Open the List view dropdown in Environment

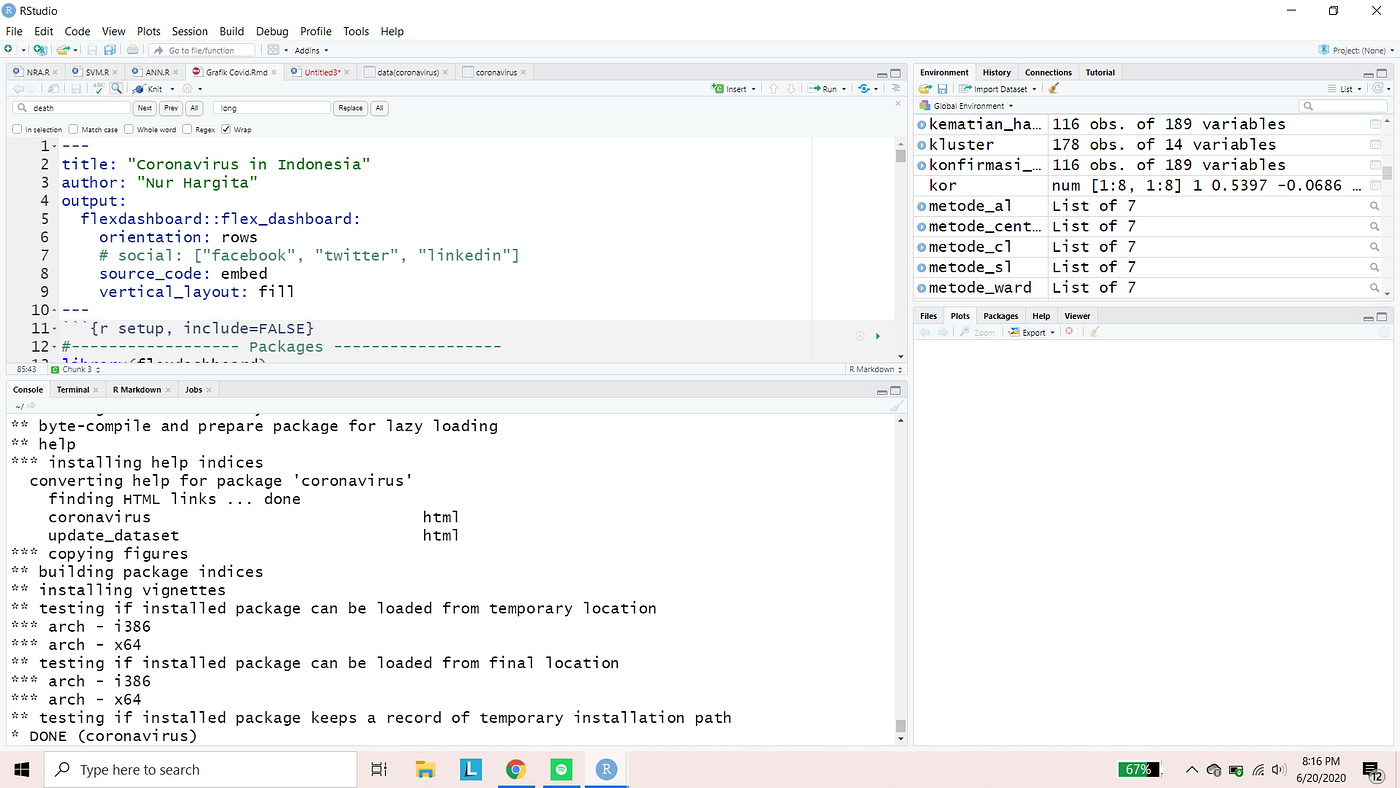coord(1345,89)
